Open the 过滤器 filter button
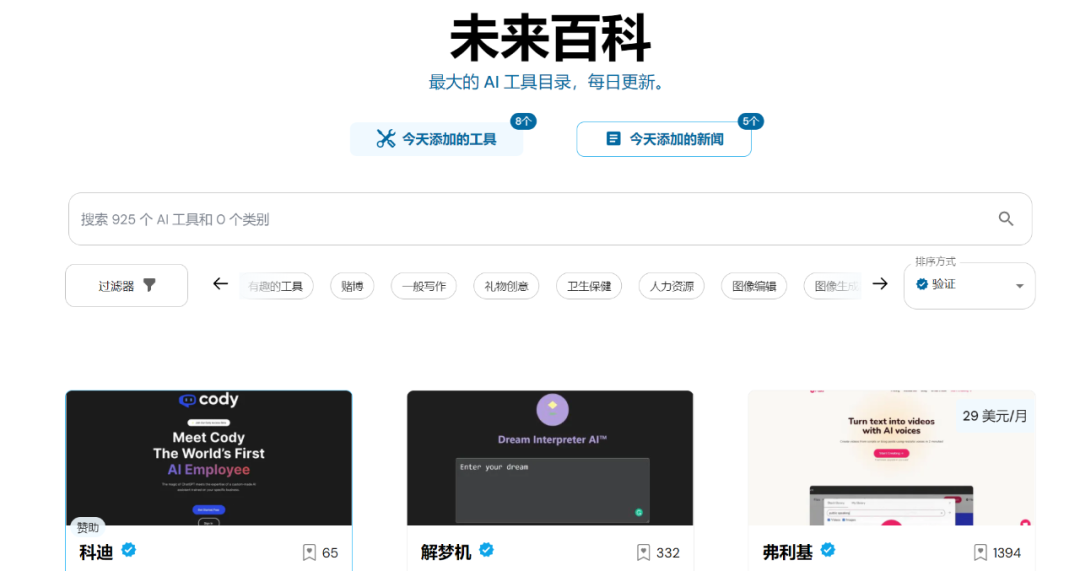This screenshot has width=1080, height=571. pos(127,285)
